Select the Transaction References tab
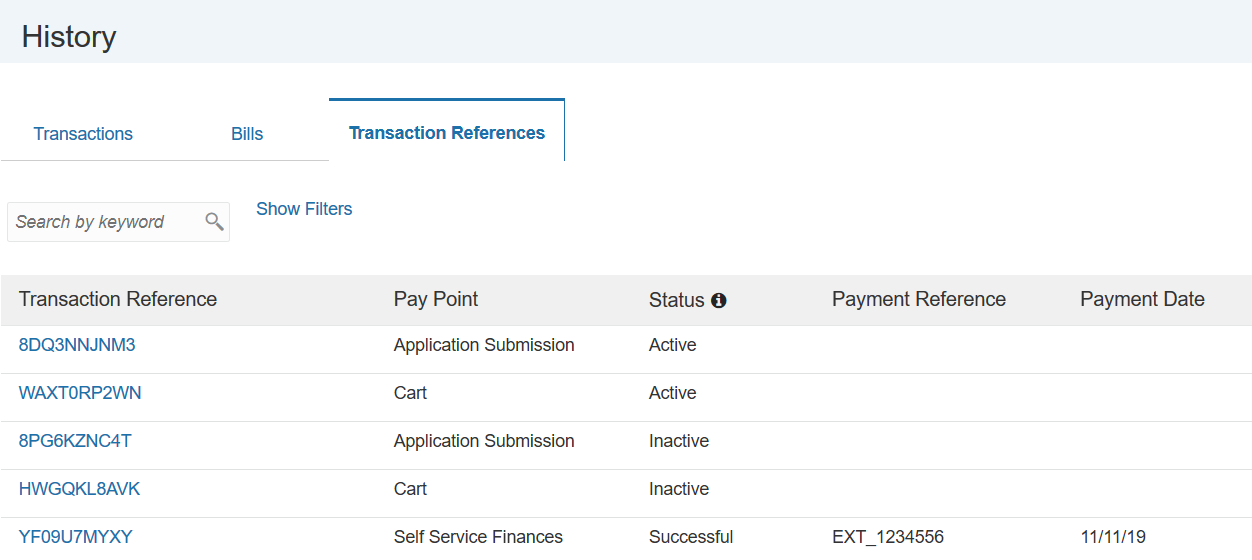This screenshot has width=1252, height=560. [447, 133]
